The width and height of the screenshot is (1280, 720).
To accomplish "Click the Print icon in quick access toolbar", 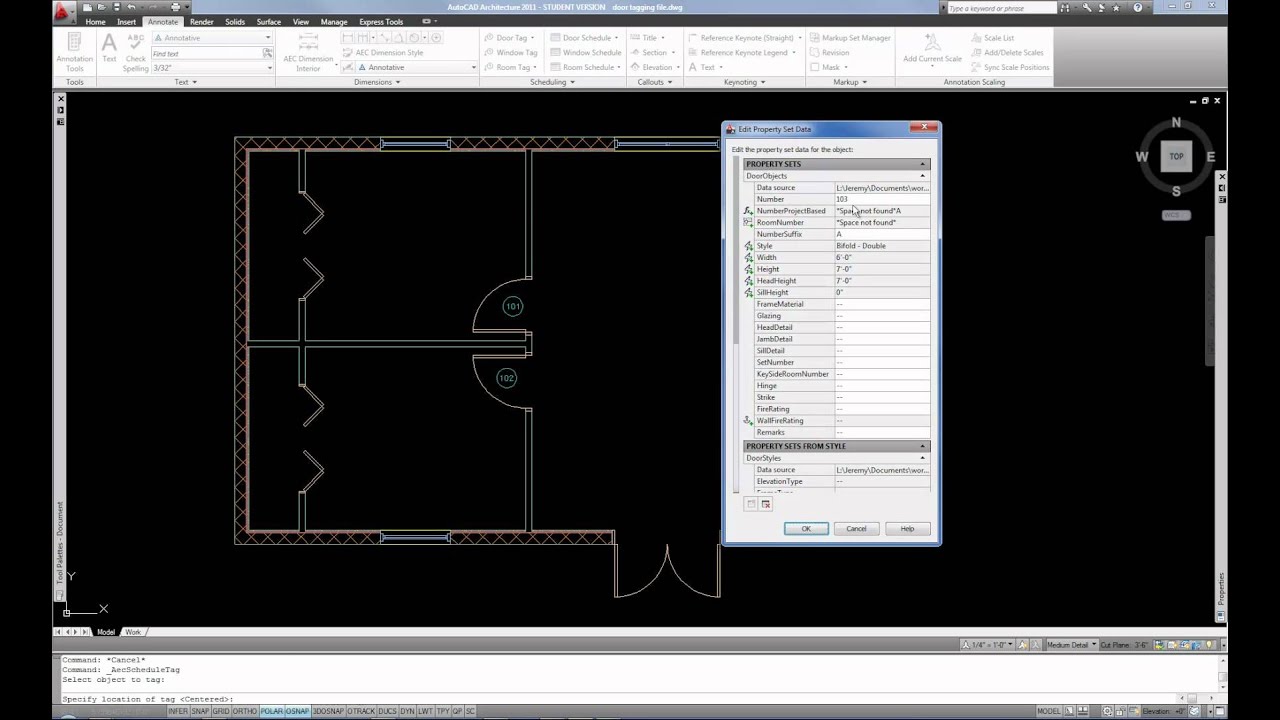I will tap(175, 7).
